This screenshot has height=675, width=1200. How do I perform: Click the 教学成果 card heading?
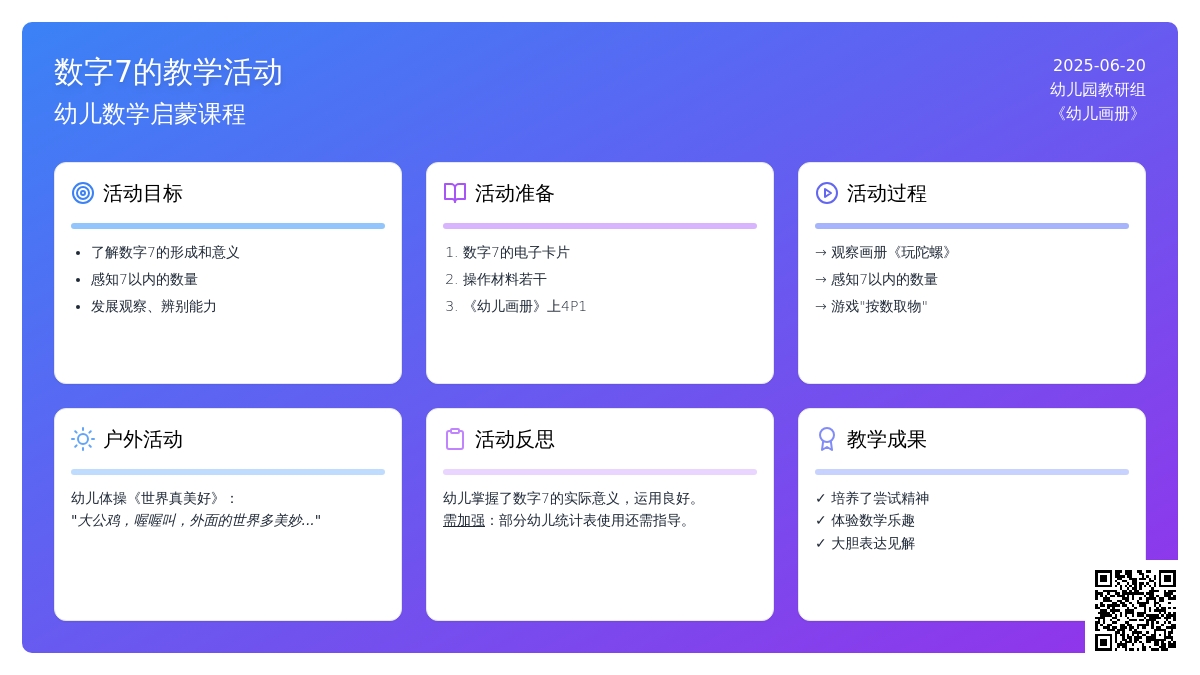click(887, 439)
